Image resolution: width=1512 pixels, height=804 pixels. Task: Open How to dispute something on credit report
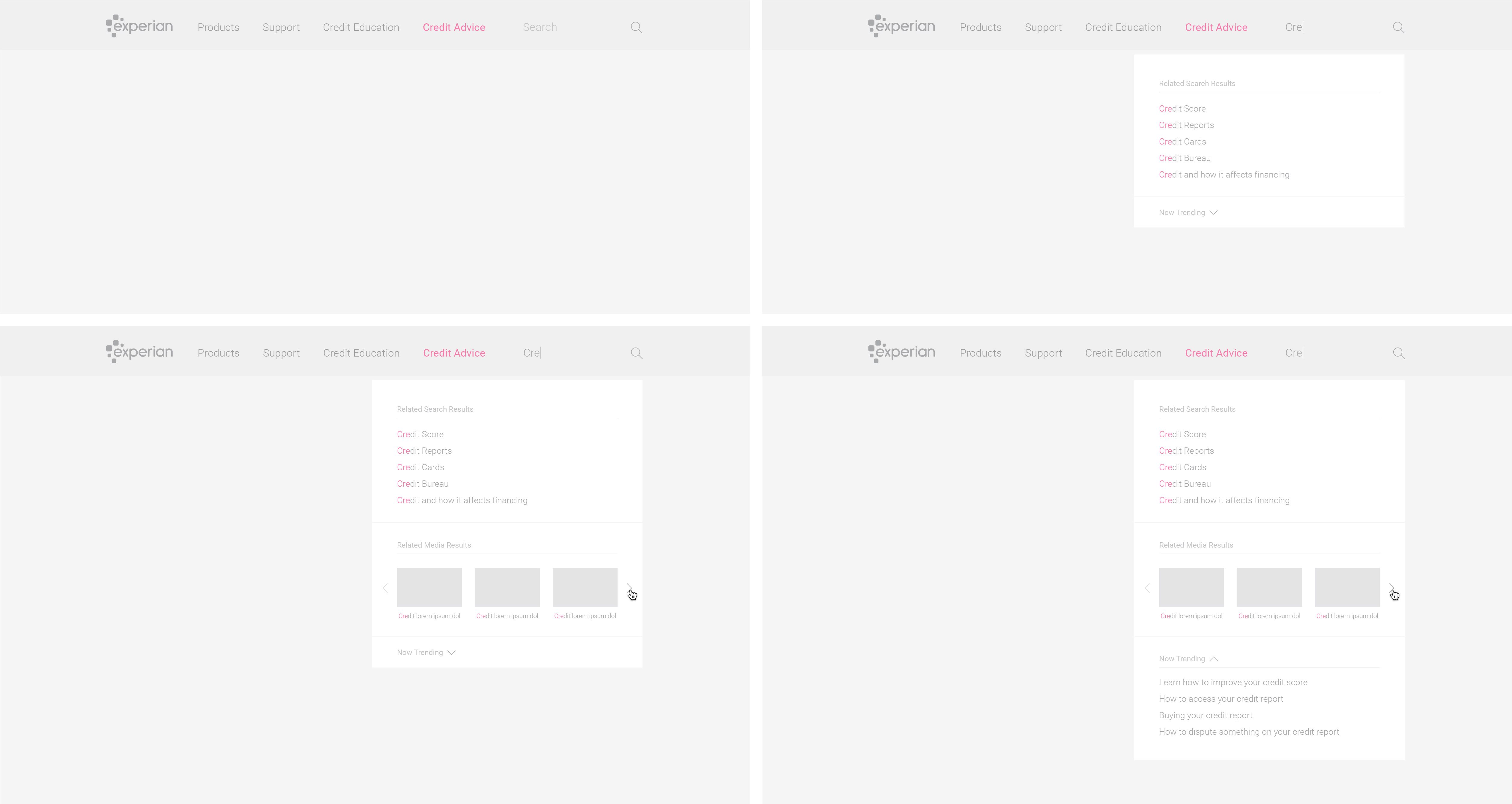click(x=1249, y=732)
